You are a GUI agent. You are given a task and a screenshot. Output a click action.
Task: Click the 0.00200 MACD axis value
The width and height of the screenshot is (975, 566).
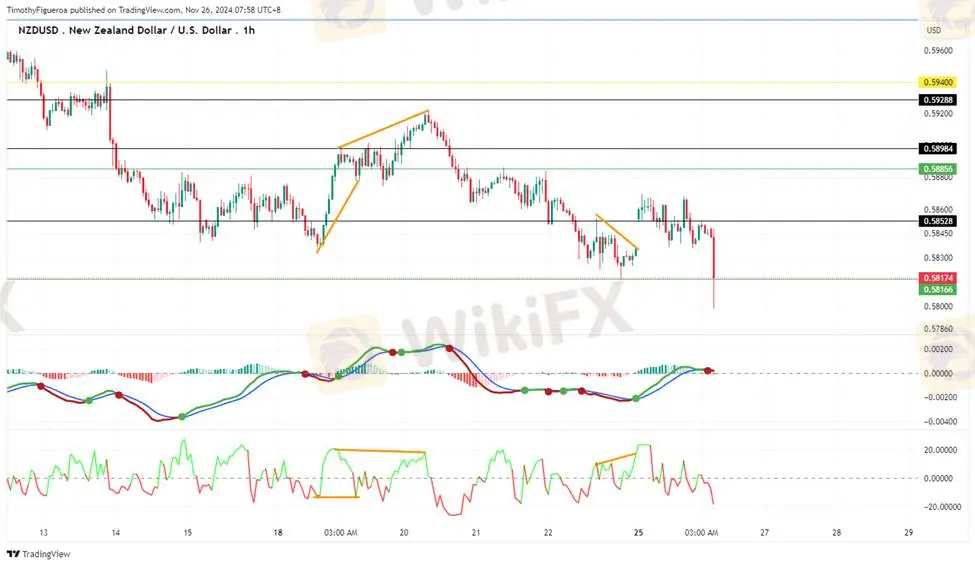point(938,349)
